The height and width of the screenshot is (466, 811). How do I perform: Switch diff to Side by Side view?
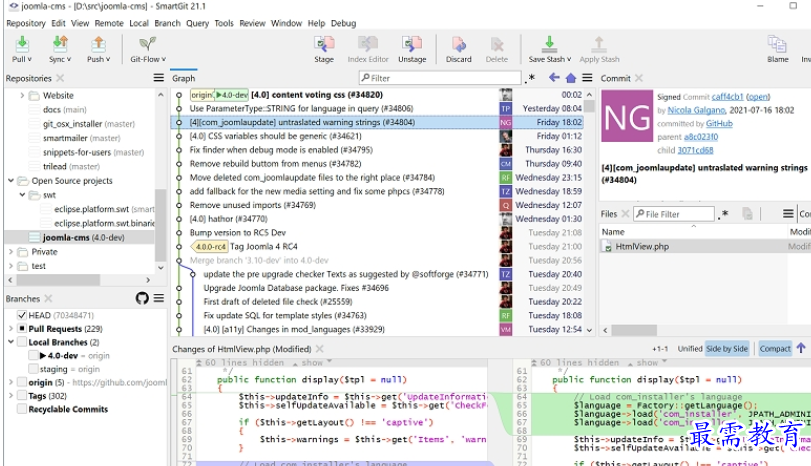pyautogui.click(x=727, y=349)
